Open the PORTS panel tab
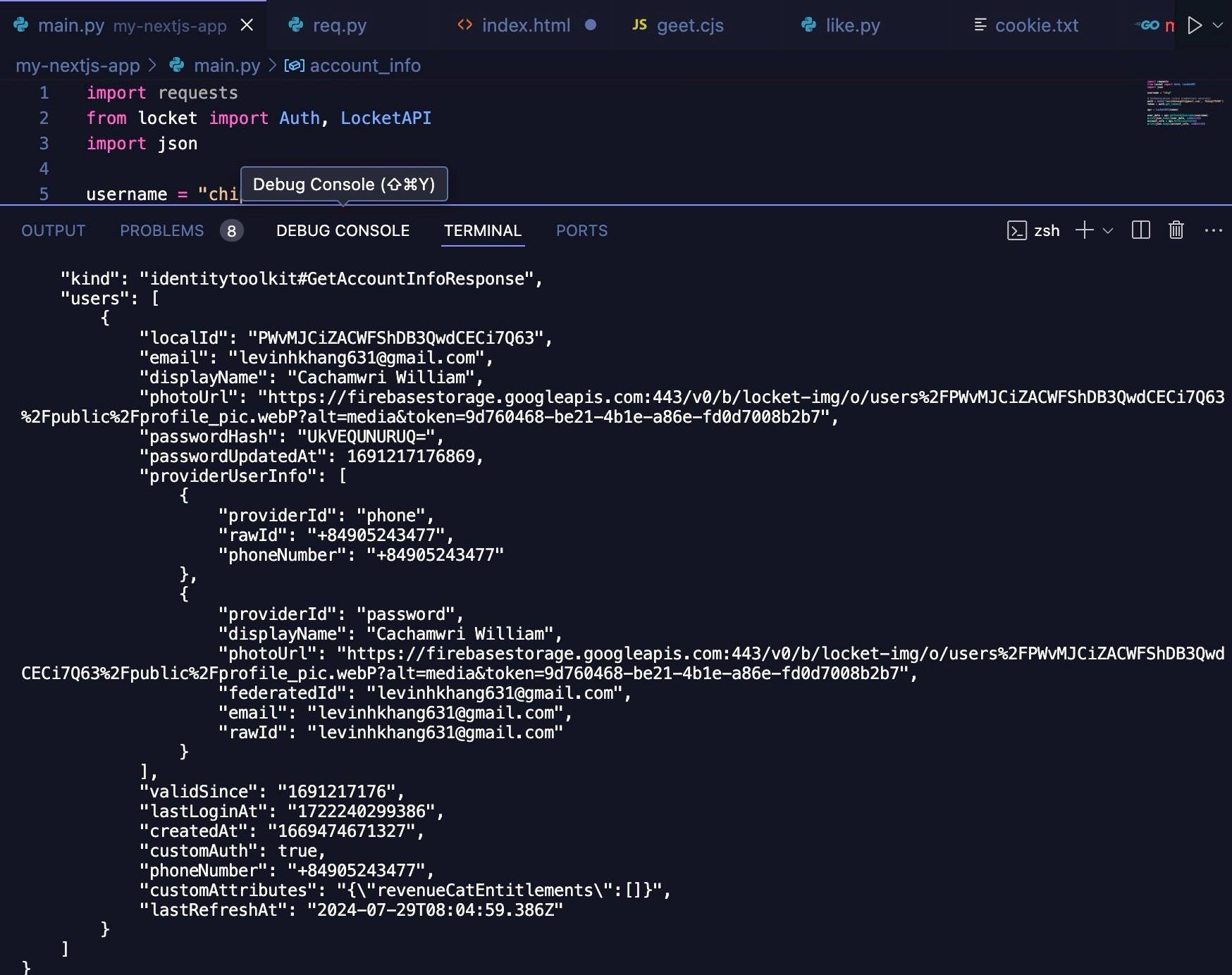This screenshot has width=1232, height=975. [581, 230]
